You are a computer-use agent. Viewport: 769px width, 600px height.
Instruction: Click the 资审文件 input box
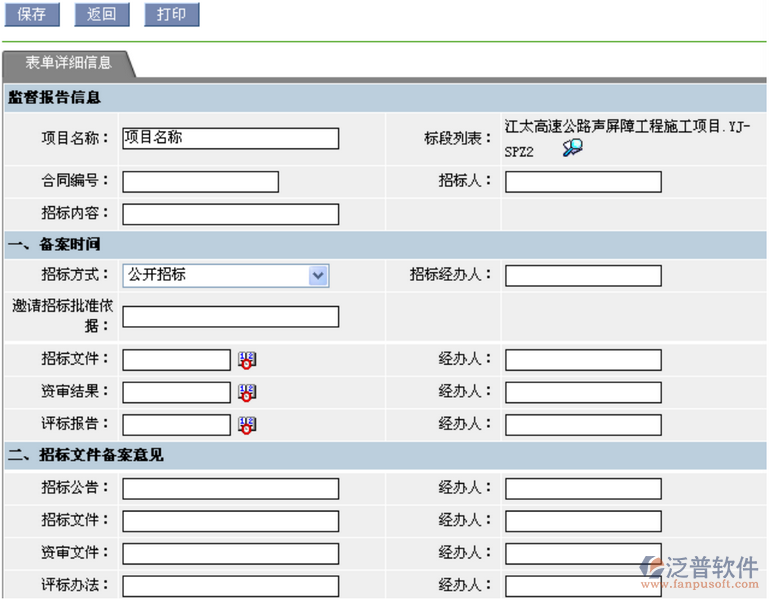(x=230, y=553)
